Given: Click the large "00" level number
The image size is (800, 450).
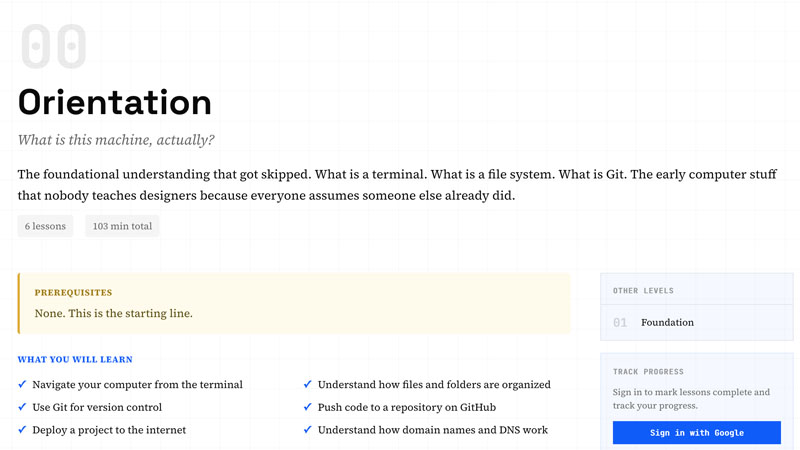Looking at the screenshot, I should [x=54, y=47].
